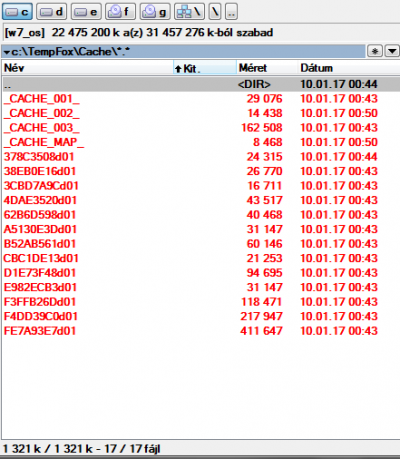
Task: Click size value 217 947
Action: (261, 316)
